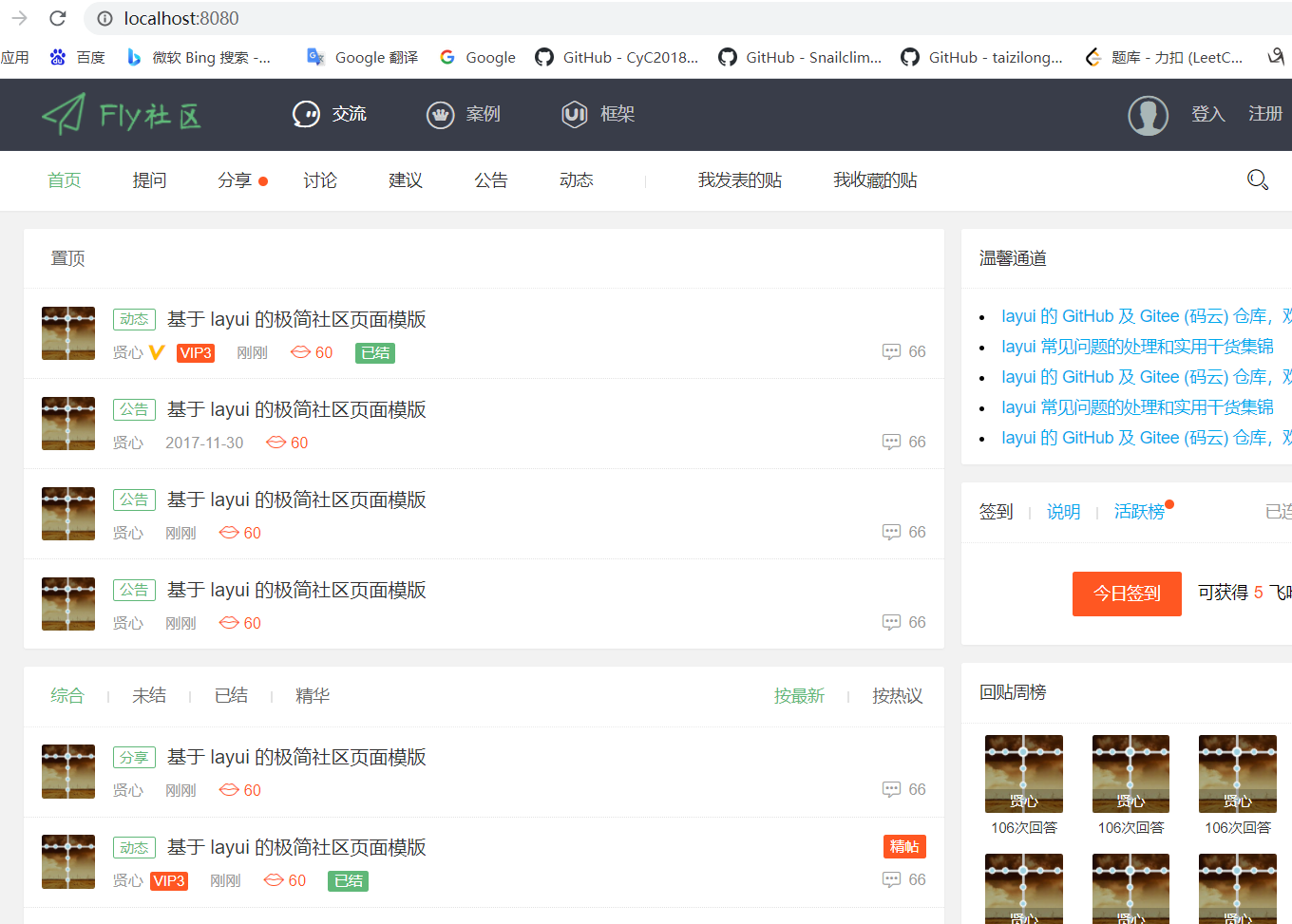Open the 微软 Bing 搜索 bookmark
This screenshot has width=1292, height=924.
click(199, 57)
